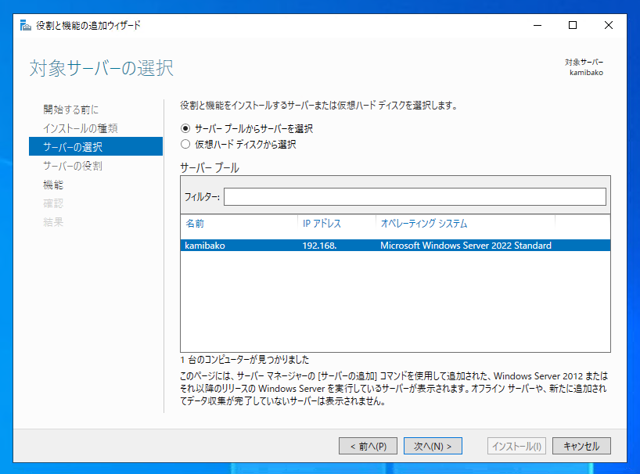This screenshot has width=640, height=474.
Task: Close the wizard window
Action: [608, 25]
